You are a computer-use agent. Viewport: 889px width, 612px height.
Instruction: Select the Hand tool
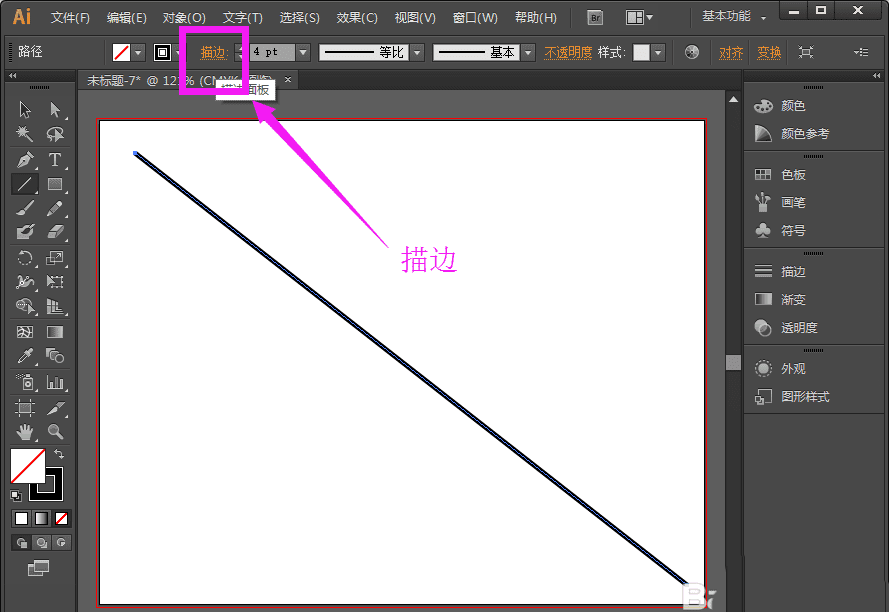pyautogui.click(x=24, y=432)
